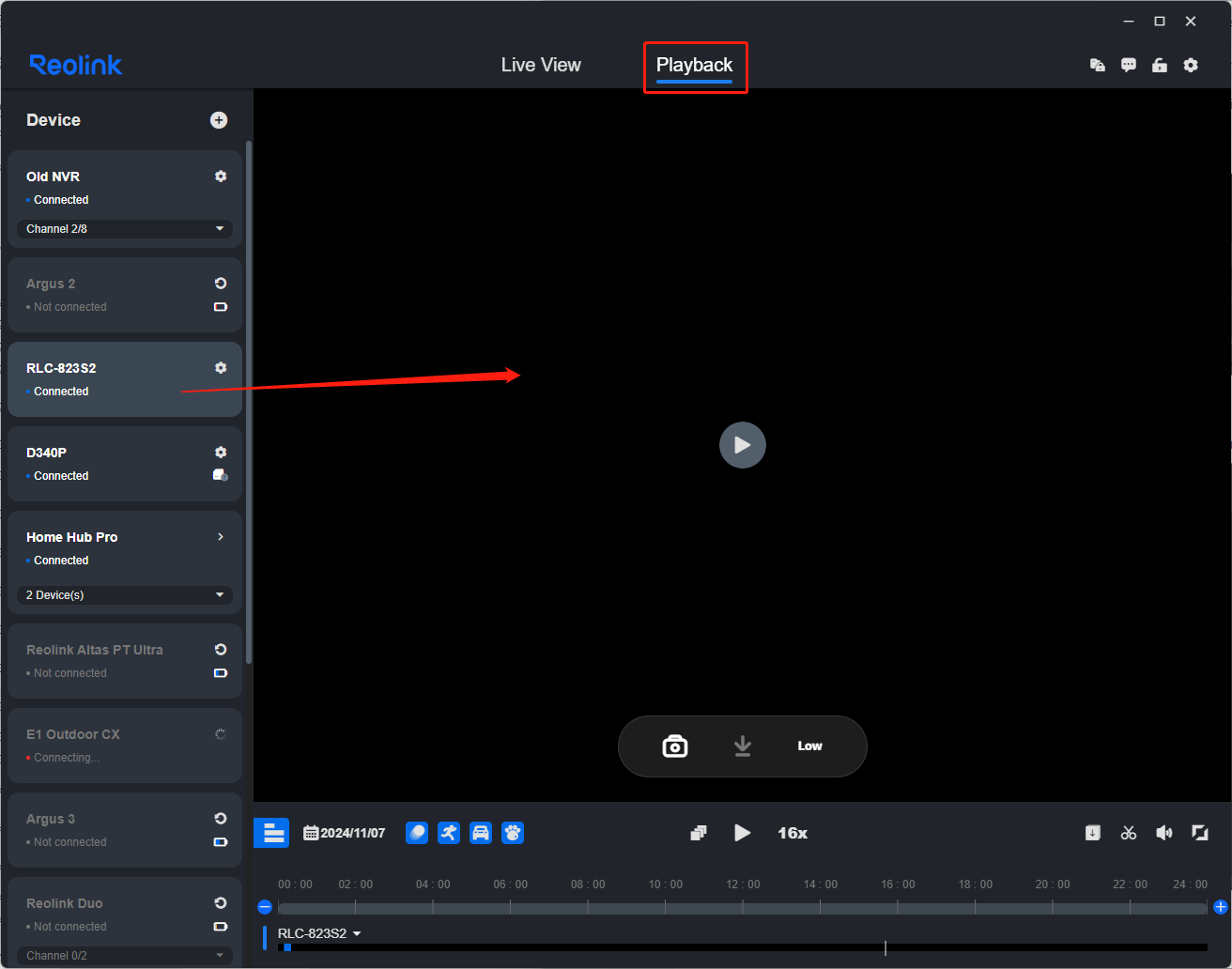
Task: Open the file encryption lock icon in header
Action: click(x=1097, y=65)
